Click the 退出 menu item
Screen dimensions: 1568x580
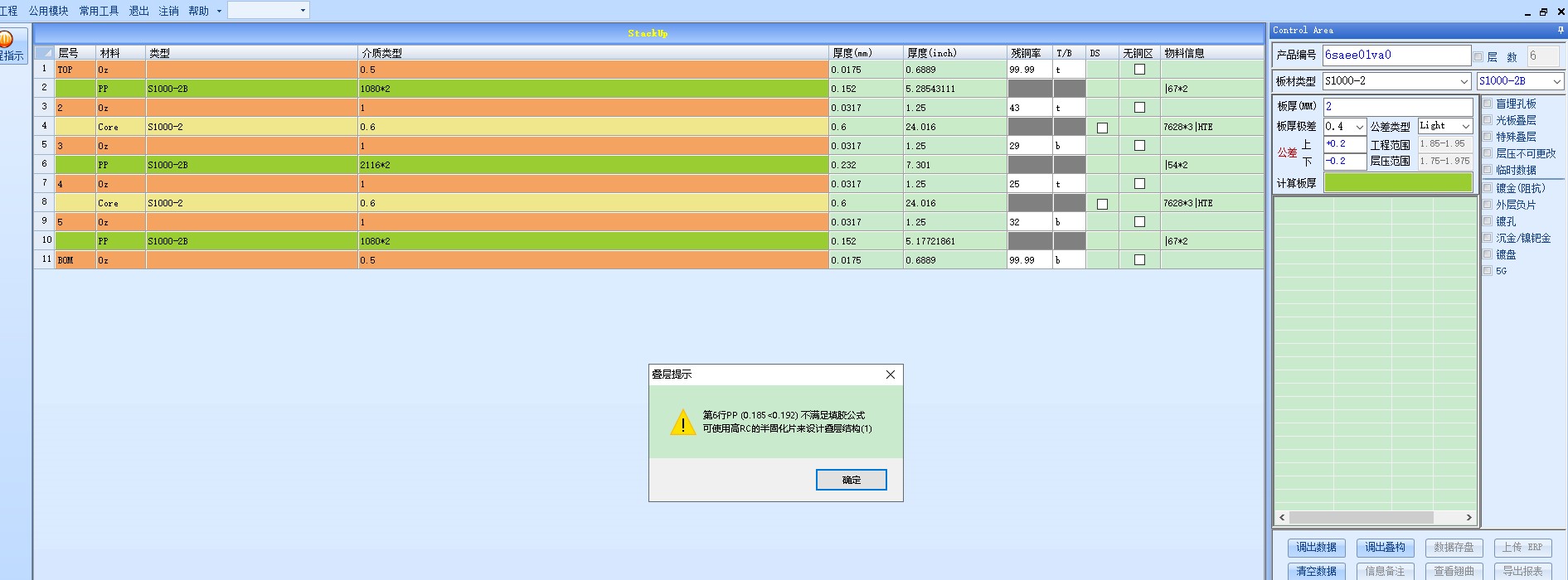(x=138, y=11)
